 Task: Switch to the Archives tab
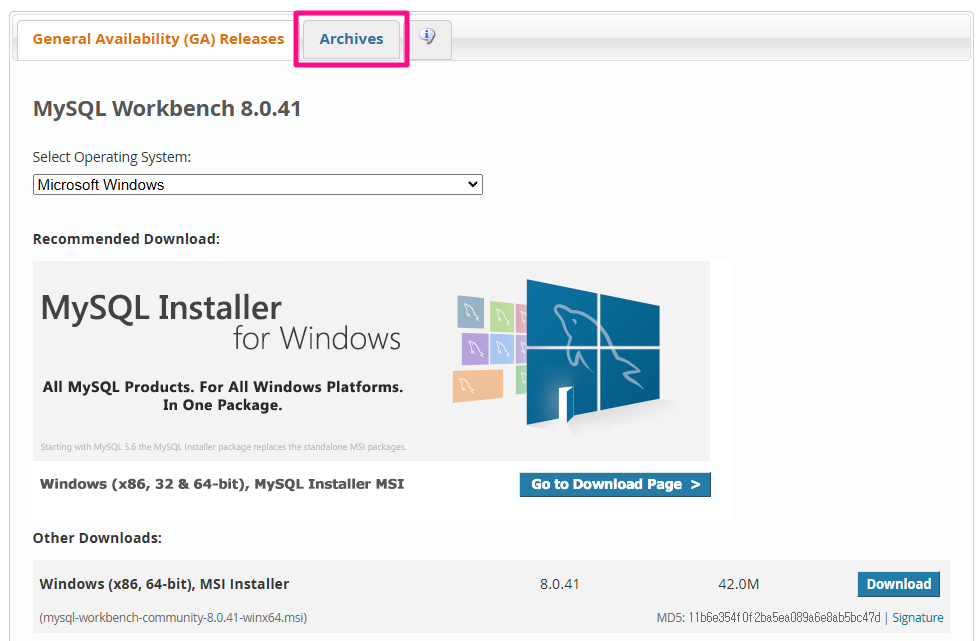click(351, 39)
